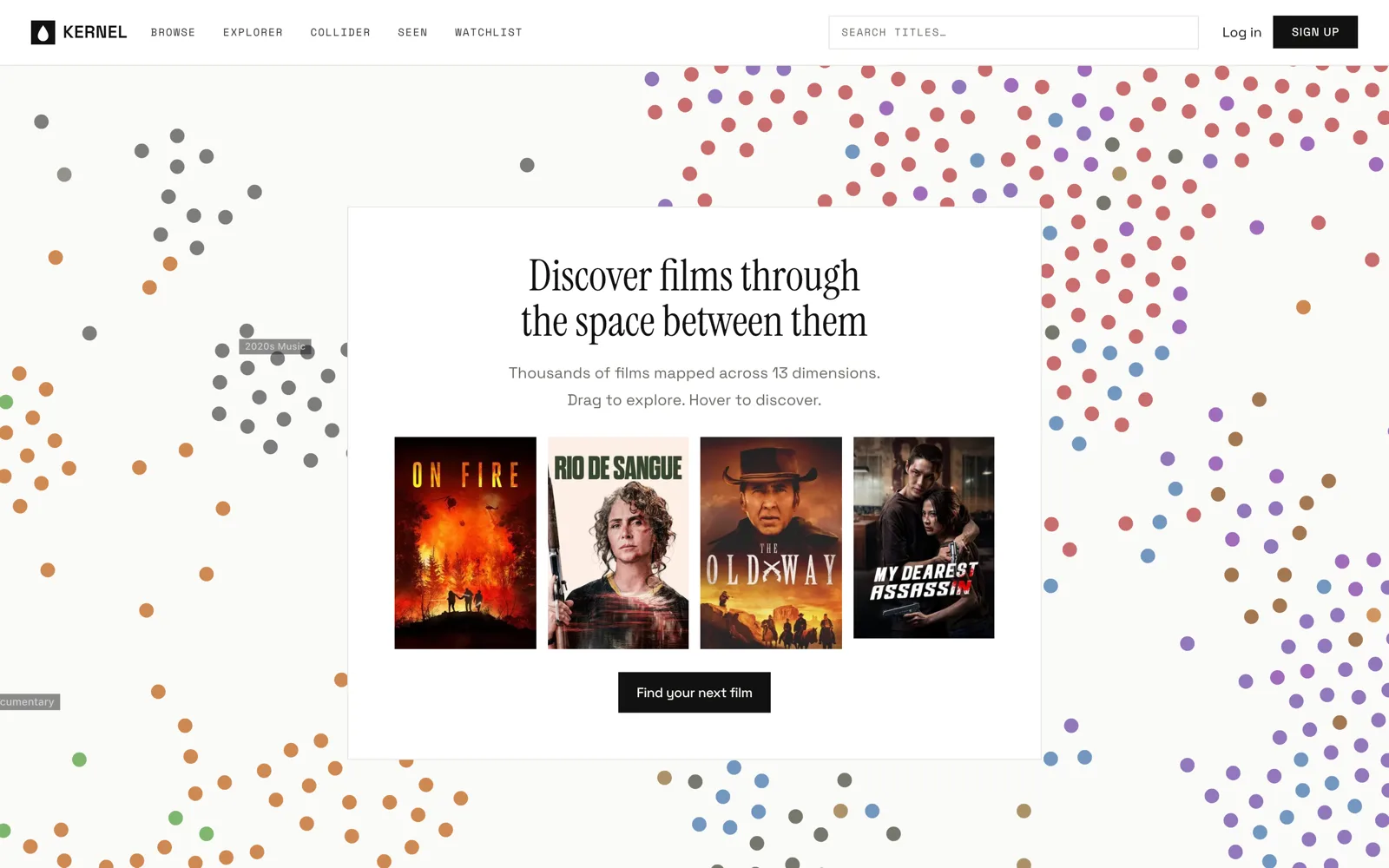Click the Sign Up button

coord(1315,32)
